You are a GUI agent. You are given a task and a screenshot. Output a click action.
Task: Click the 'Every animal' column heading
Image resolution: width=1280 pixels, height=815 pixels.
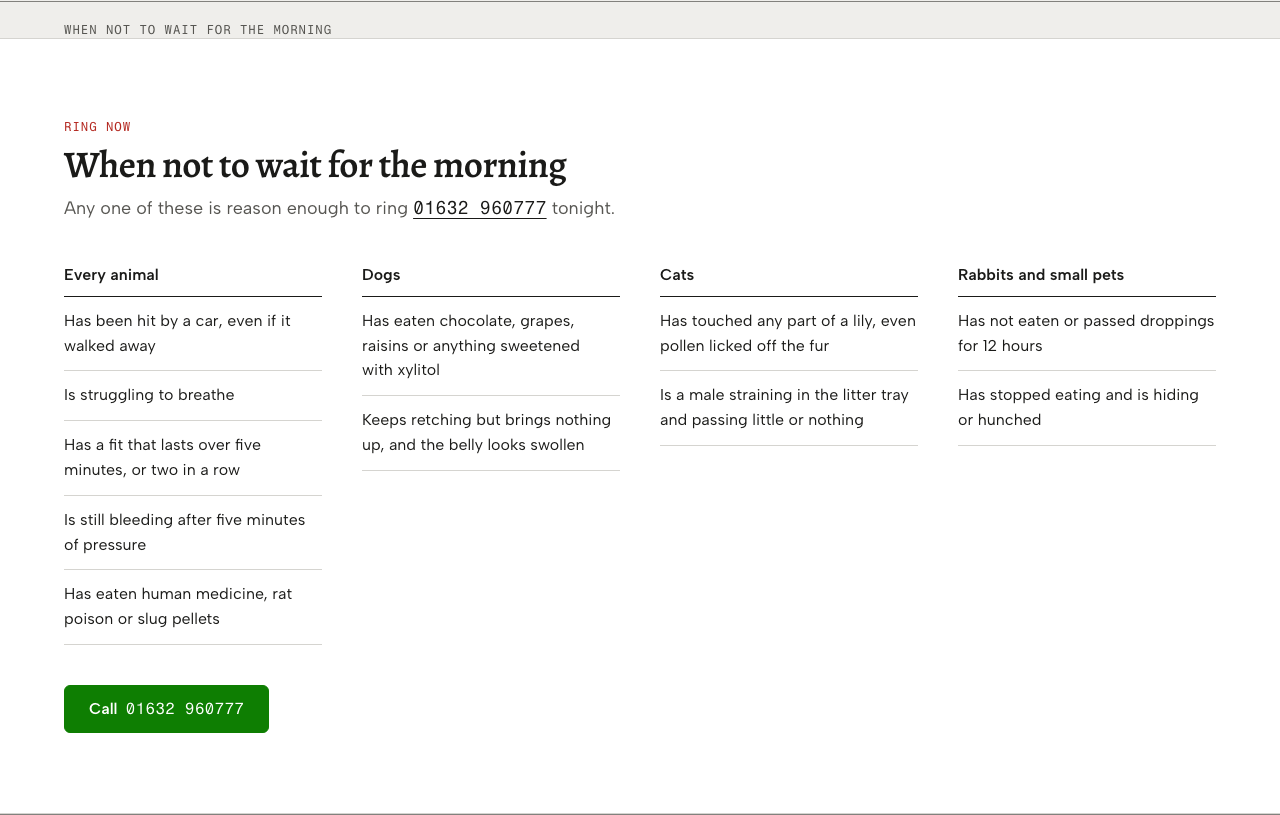(x=111, y=275)
